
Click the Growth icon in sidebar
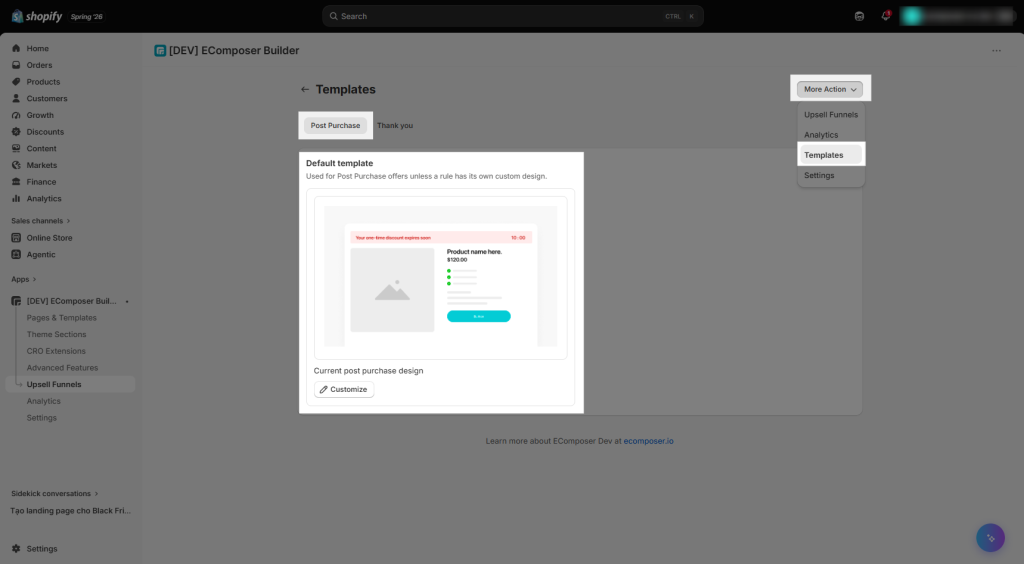point(16,115)
